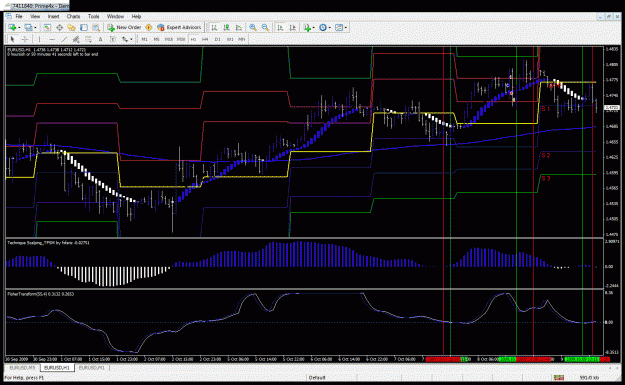
Task: Select the EURUSD,H1 chart tab
Action: click(57, 367)
